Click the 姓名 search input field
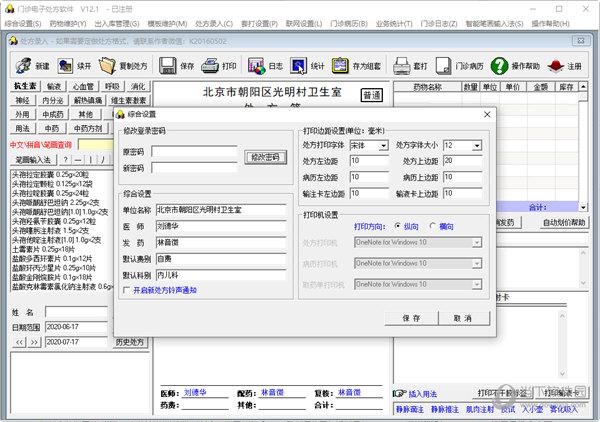 tap(77, 312)
